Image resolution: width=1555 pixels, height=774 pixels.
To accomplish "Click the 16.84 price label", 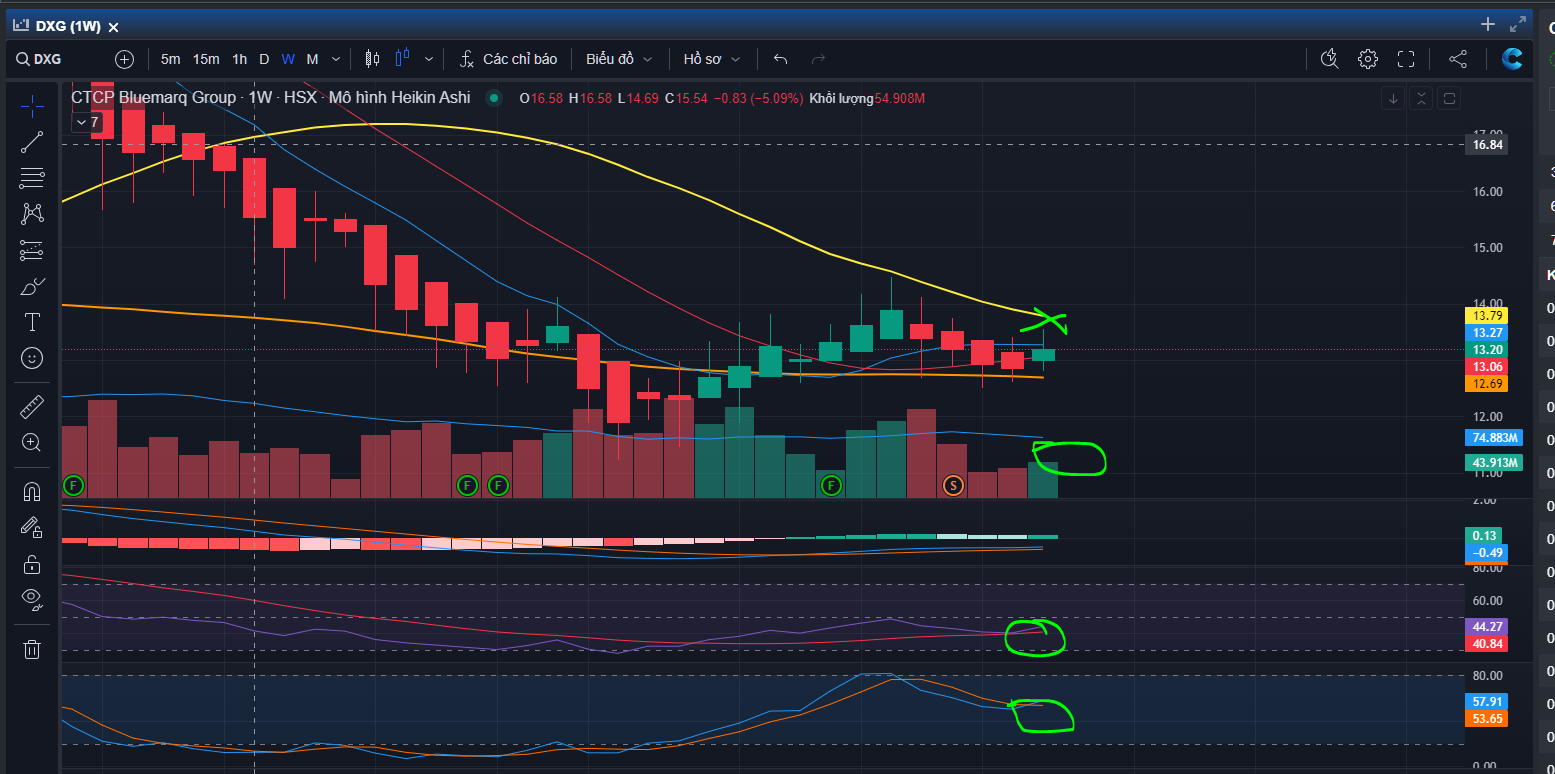I will [1485, 144].
